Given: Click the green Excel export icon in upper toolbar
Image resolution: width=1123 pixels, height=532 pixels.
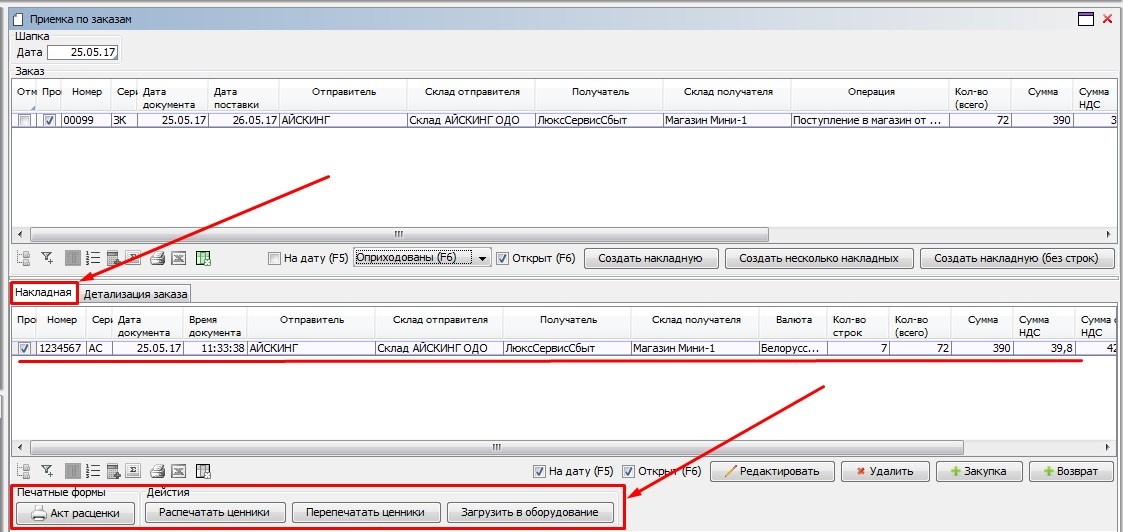Looking at the screenshot, I should tap(203, 259).
